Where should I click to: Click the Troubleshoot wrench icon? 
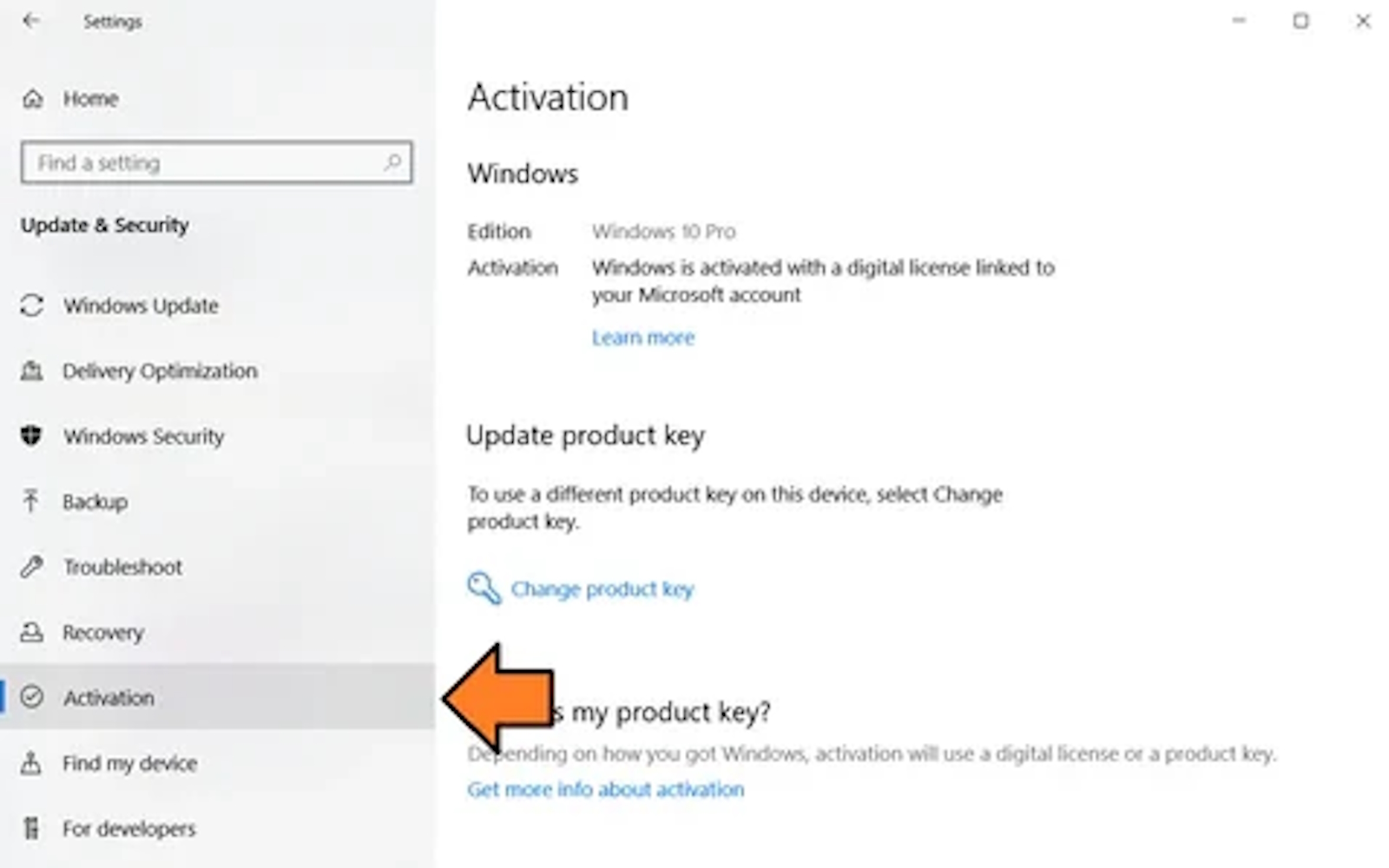[x=32, y=567]
